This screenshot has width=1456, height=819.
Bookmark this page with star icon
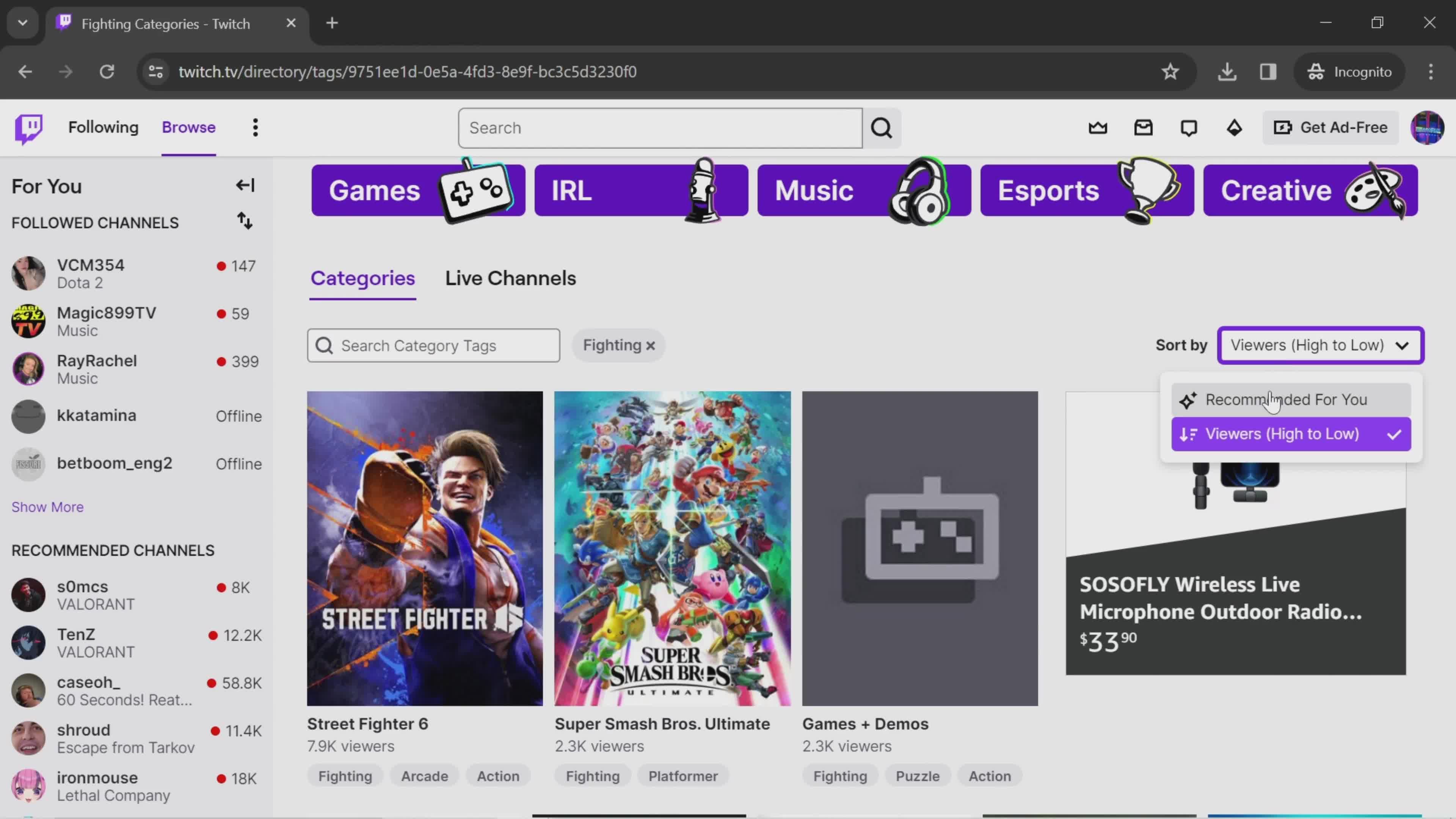(x=1170, y=72)
